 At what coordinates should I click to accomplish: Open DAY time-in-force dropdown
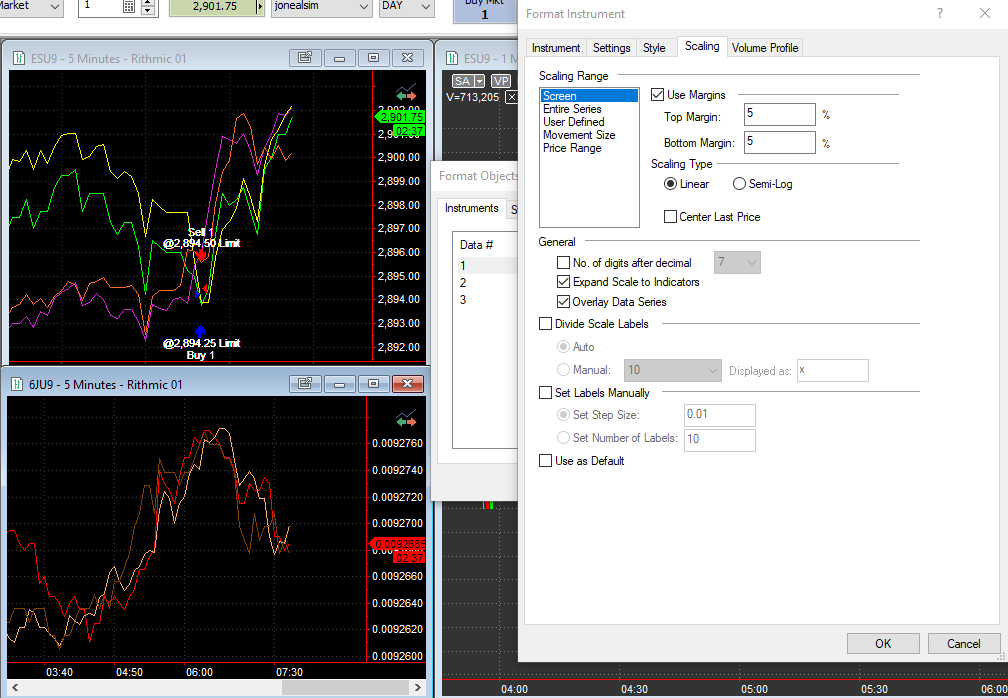click(425, 7)
